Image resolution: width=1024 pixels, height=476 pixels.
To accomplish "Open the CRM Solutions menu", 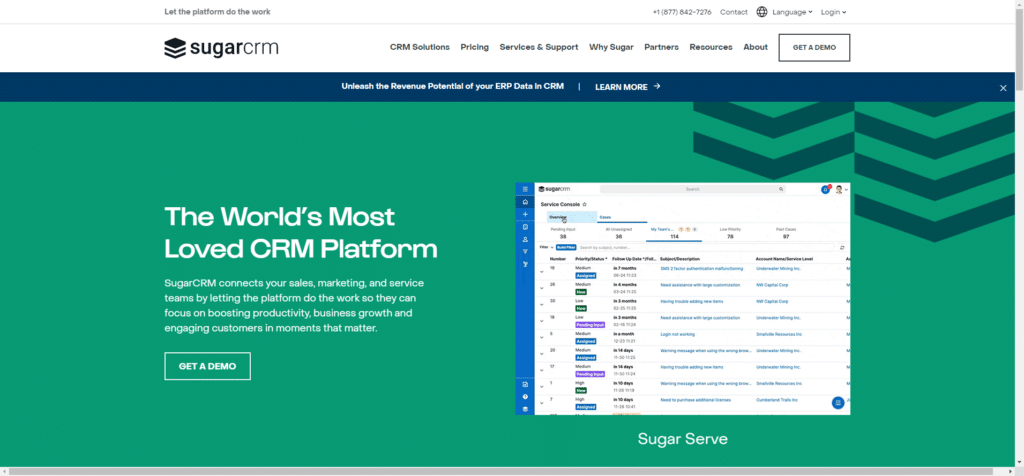I will [x=420, y=47].
